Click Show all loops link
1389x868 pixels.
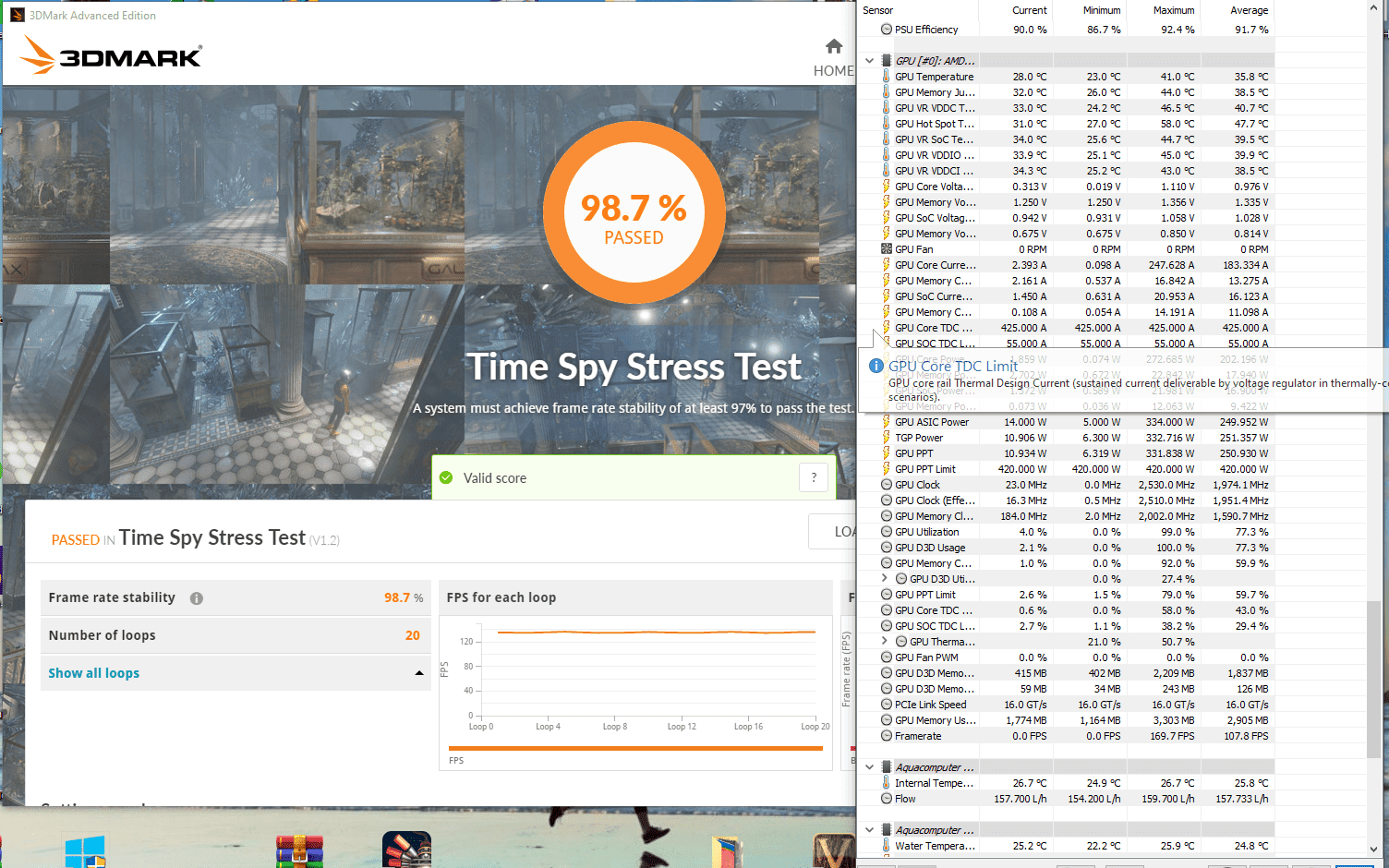(x=94, y=673)
